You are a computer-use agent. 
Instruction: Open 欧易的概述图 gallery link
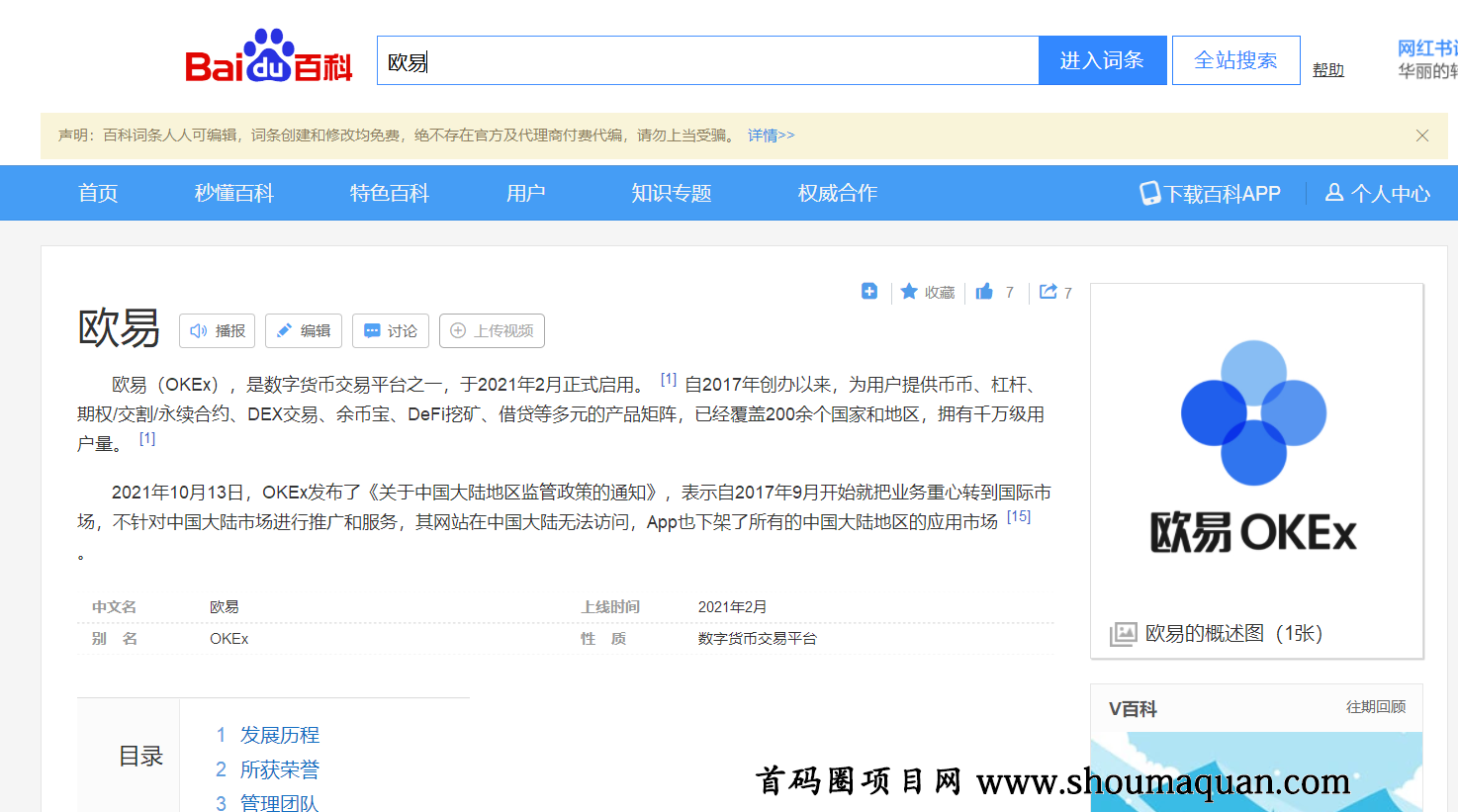[1233, 633]
